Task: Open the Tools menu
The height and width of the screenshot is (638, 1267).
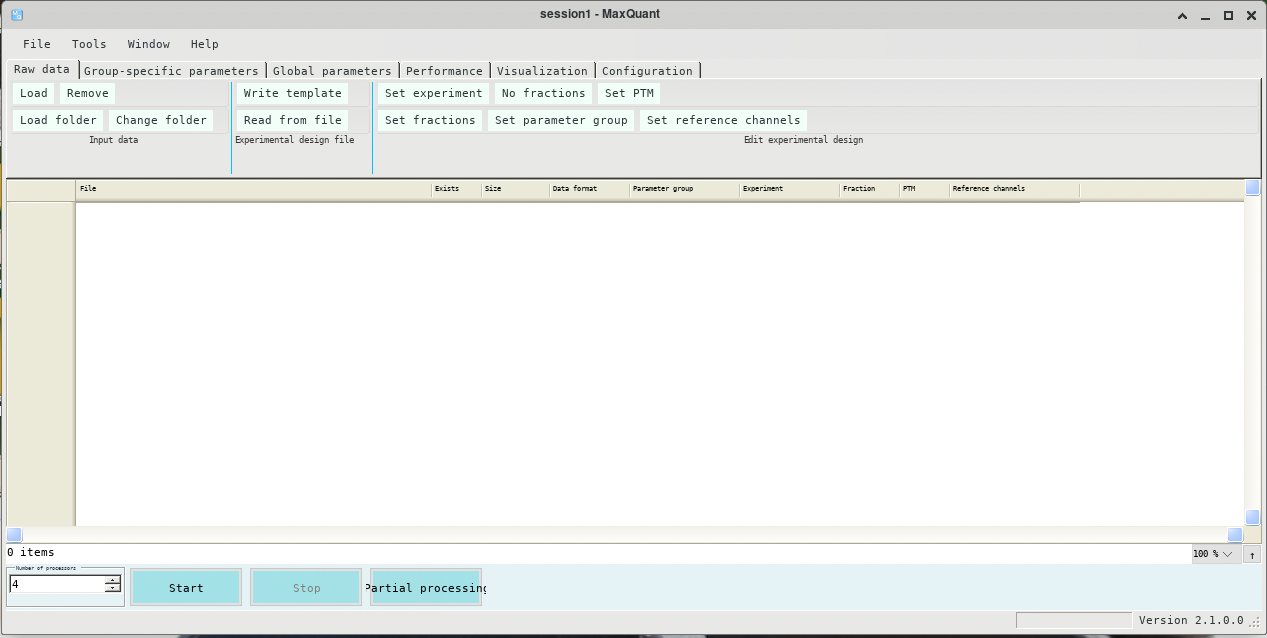Action: [89, 44]
